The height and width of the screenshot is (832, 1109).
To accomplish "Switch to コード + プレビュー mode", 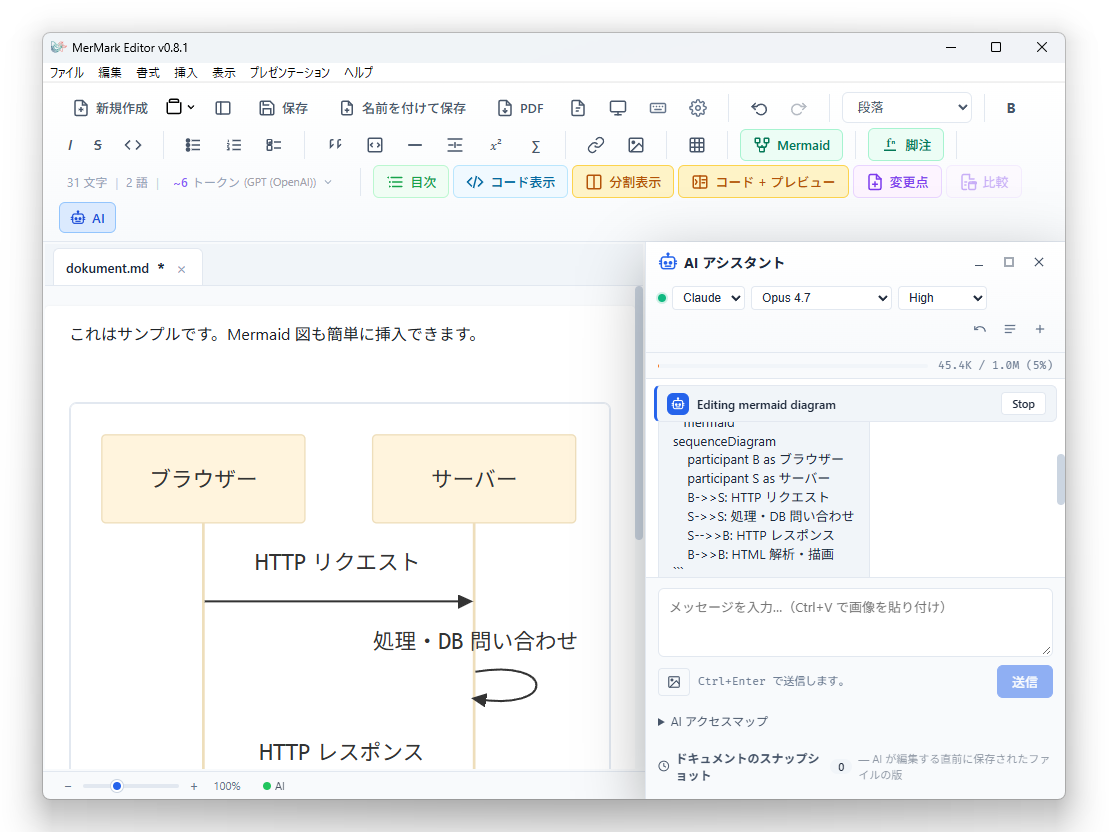I will coord(763,182).
